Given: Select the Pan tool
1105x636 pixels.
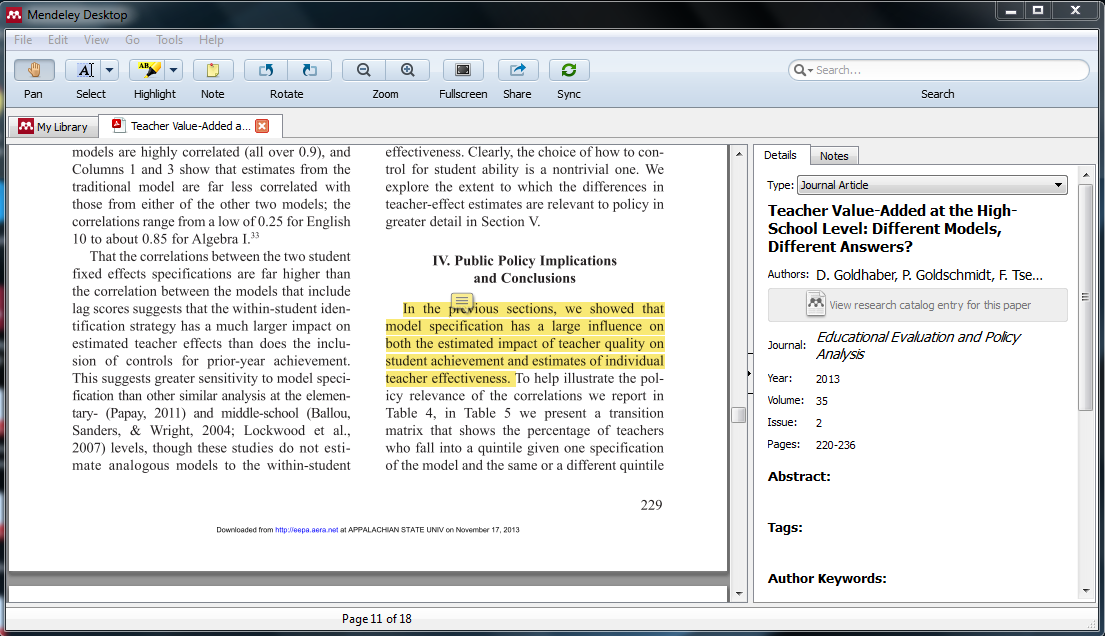Looking at the screenshot, I should (32, 70).
